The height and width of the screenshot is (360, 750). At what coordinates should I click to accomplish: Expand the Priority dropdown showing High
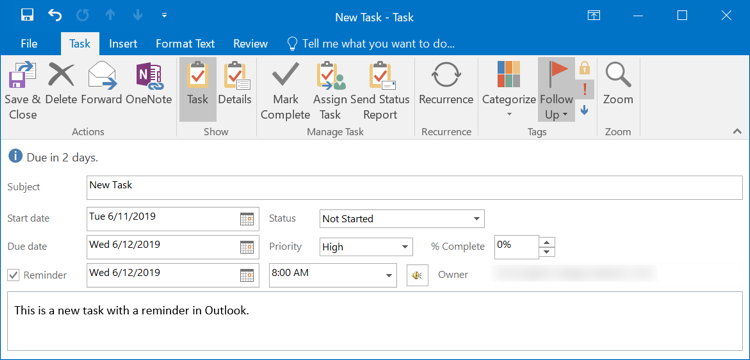click(404, 247)
